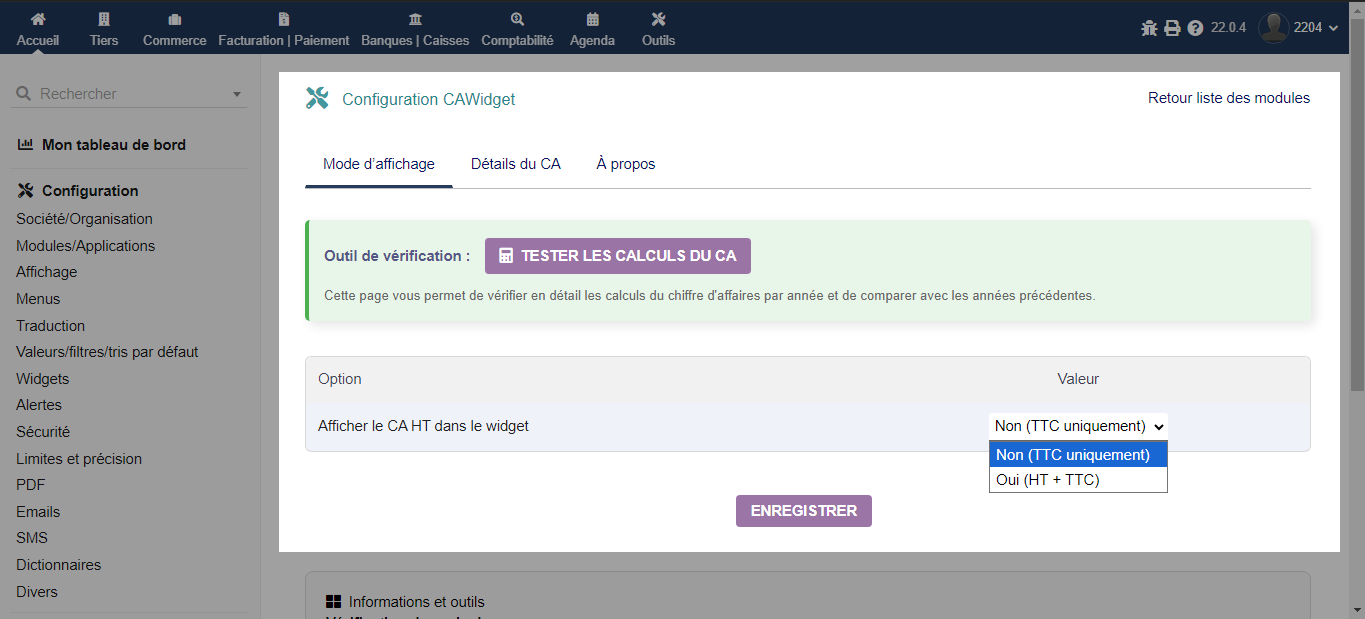Click the search magnifier icon
The height and width of the screenshot is (619, 1365).
tap(24, 93)
